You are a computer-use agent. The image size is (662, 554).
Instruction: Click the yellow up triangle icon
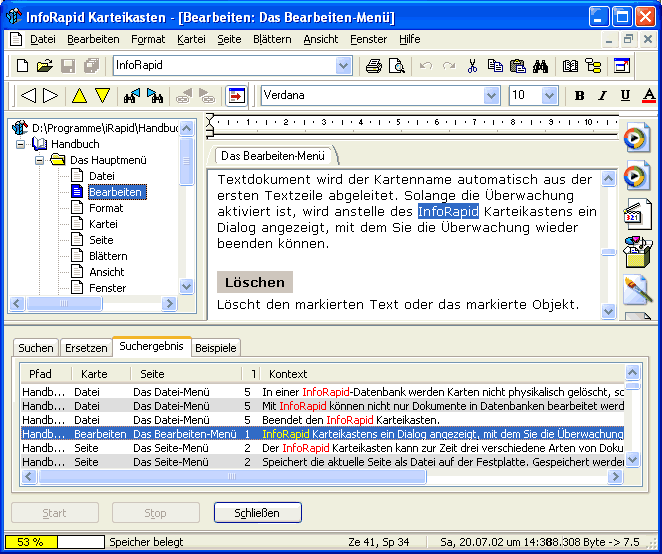point(79,95)
